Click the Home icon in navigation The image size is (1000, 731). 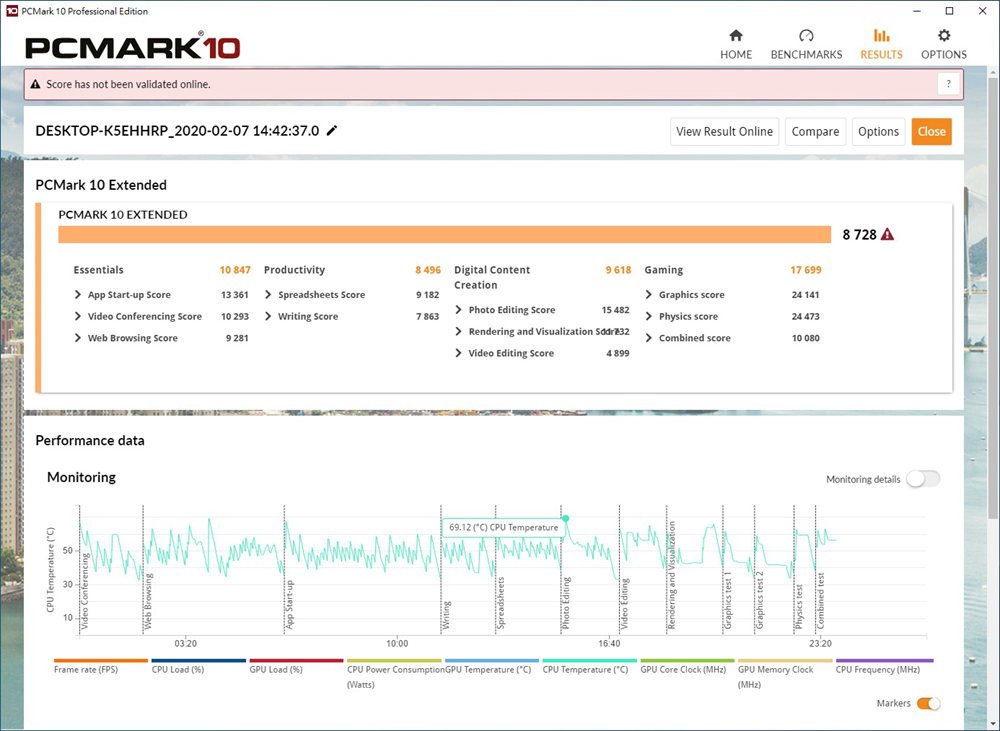click(736, 36)
